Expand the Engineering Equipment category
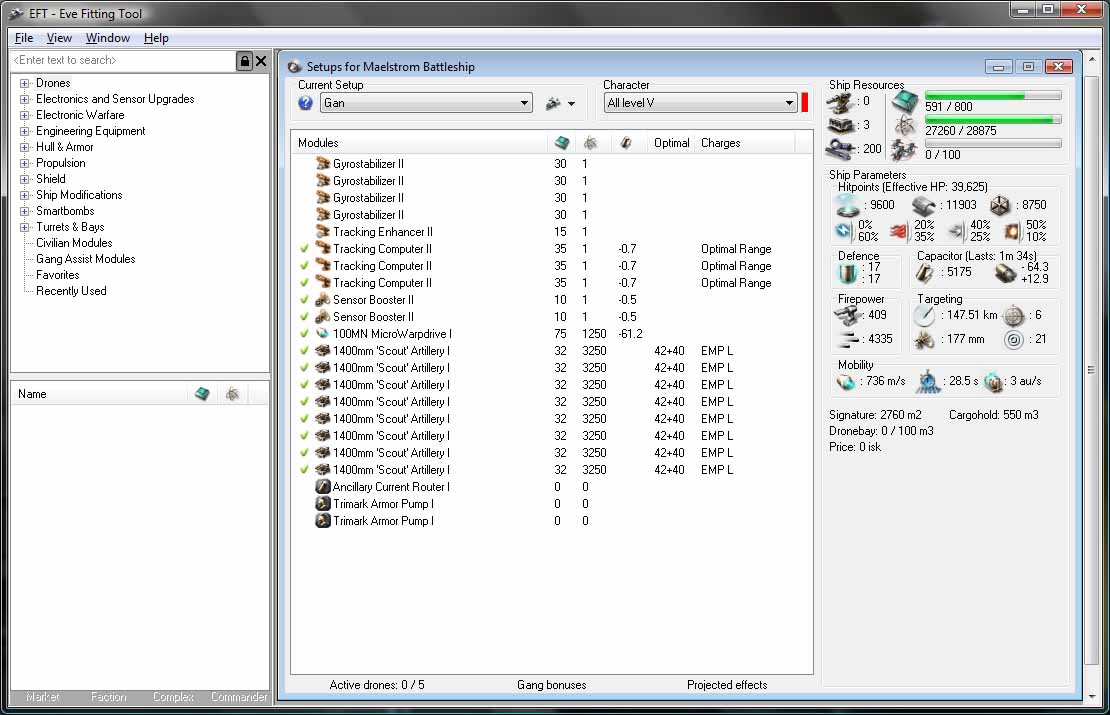 point(25,132)
